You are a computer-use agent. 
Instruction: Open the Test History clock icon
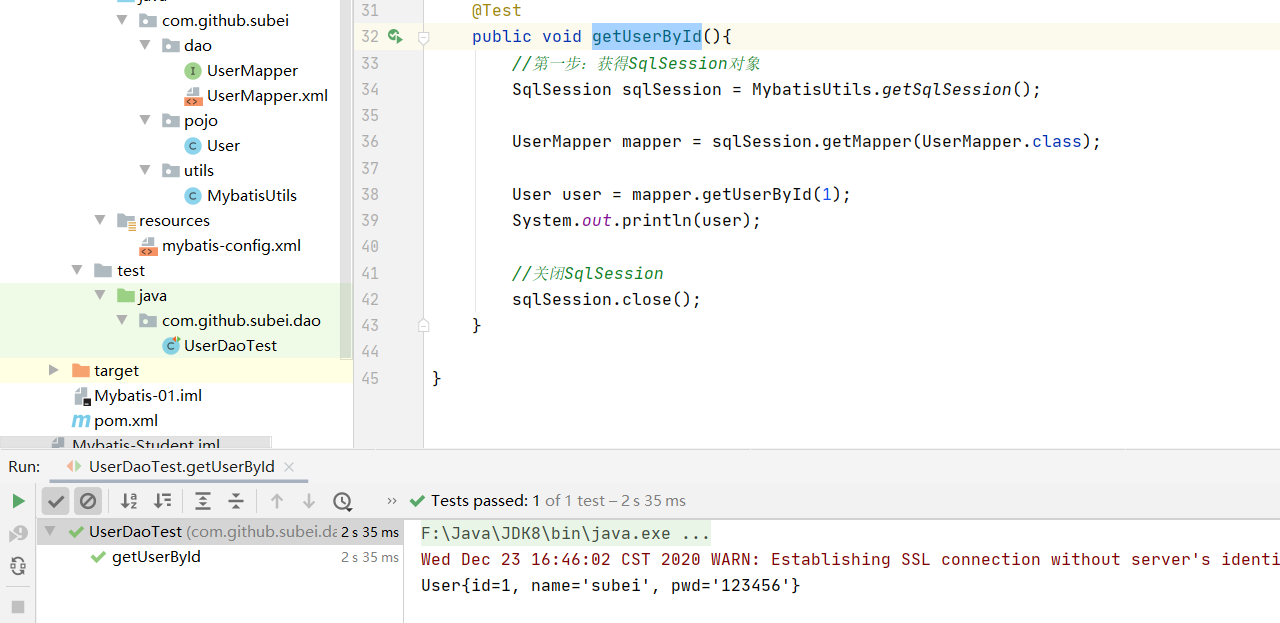[x=342, y=501]
